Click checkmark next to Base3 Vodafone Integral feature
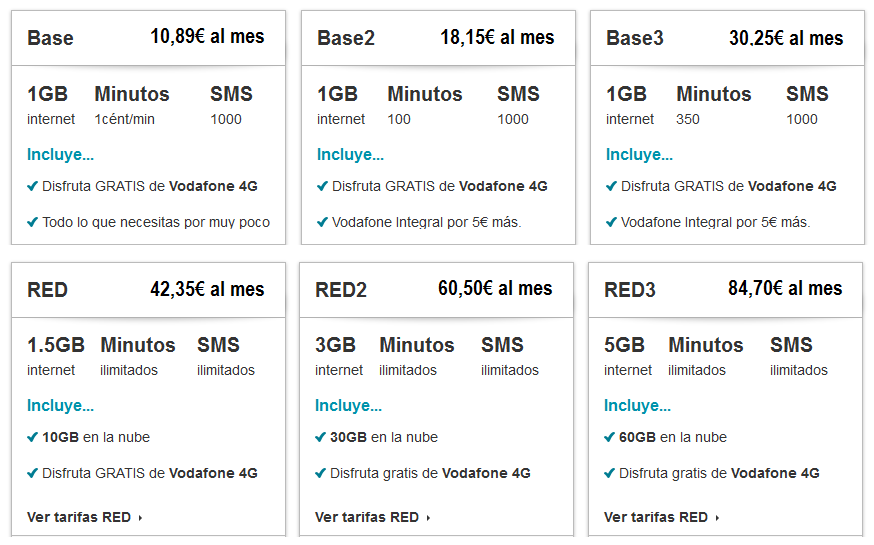Screen dimensions: 874x545 point(611,222)
